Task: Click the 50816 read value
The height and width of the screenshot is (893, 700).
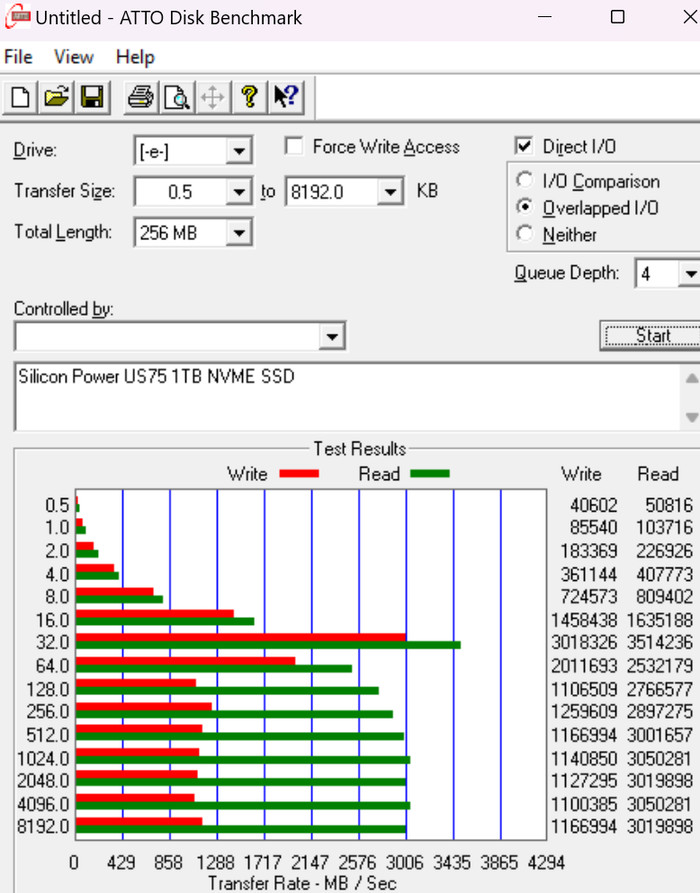Action: [x=669, y=505]
